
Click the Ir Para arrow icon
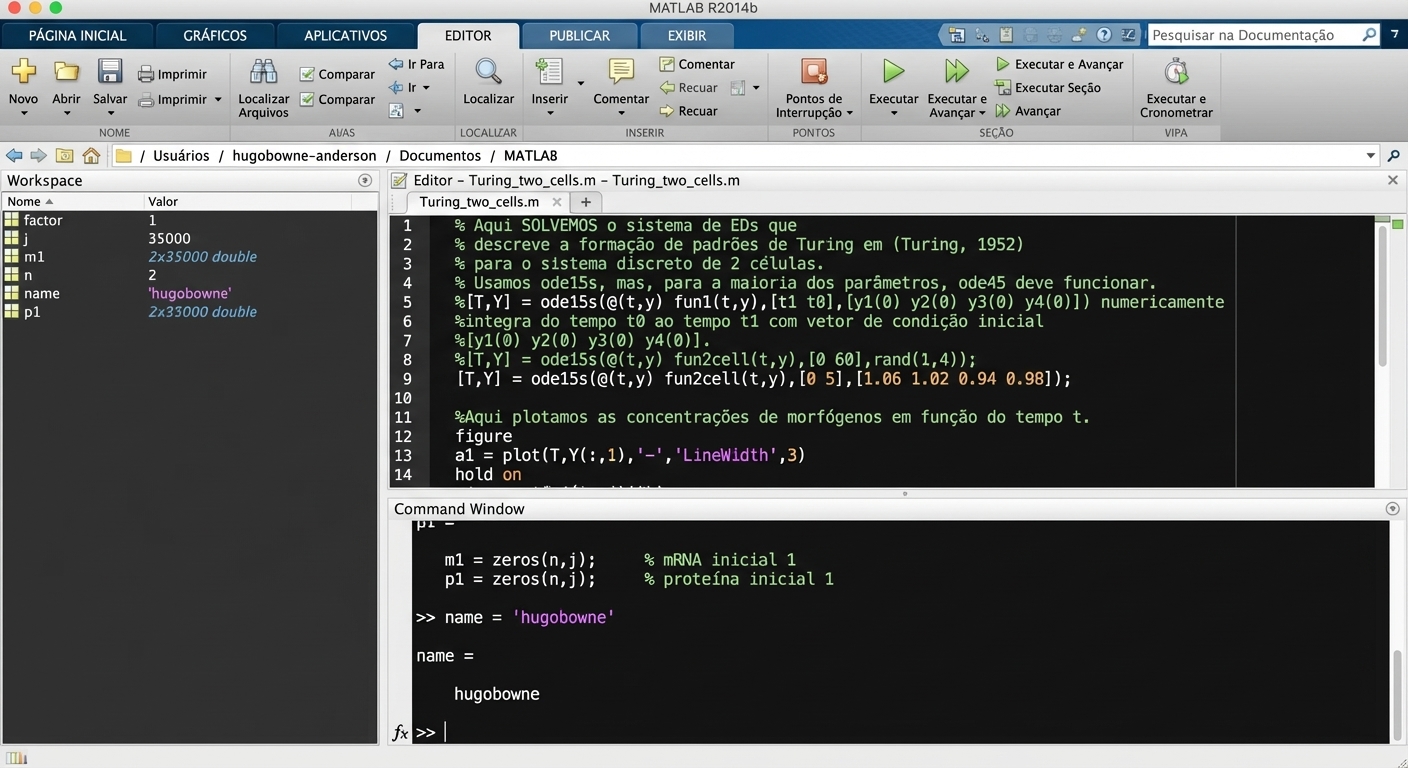[x=396, y=64]
